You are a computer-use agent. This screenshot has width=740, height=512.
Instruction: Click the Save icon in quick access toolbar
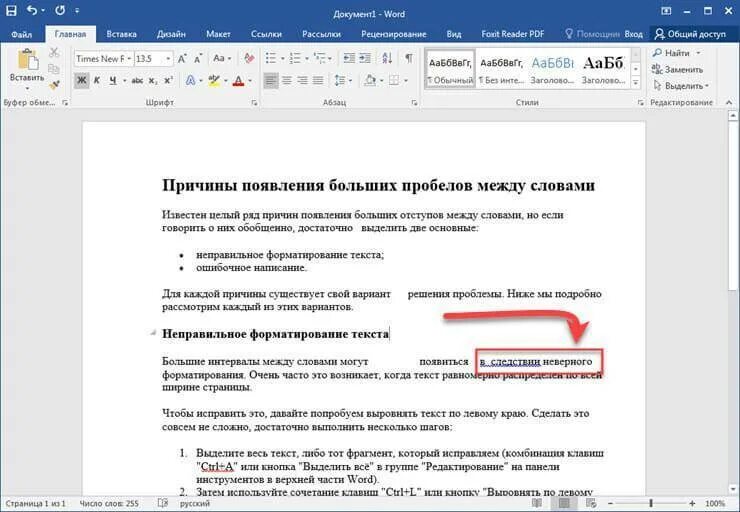11,10
